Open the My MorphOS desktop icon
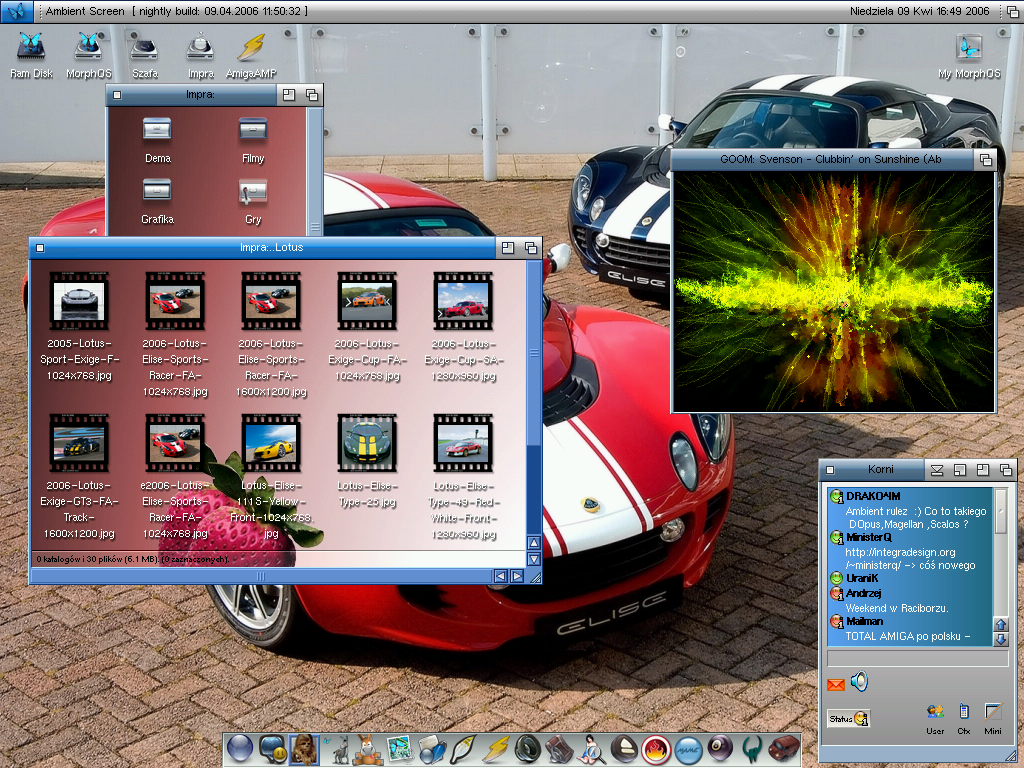The image size is (1024, 768). (x=969, y=56)
